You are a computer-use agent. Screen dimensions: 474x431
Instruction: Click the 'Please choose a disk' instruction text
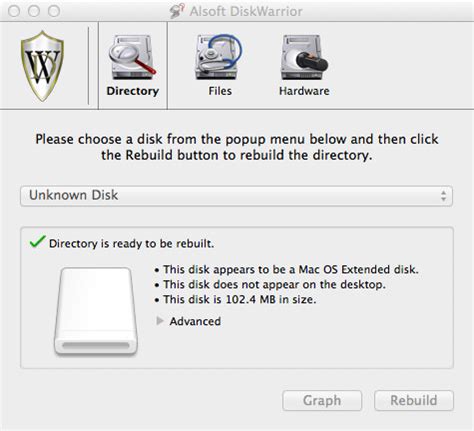click(237, 147)
